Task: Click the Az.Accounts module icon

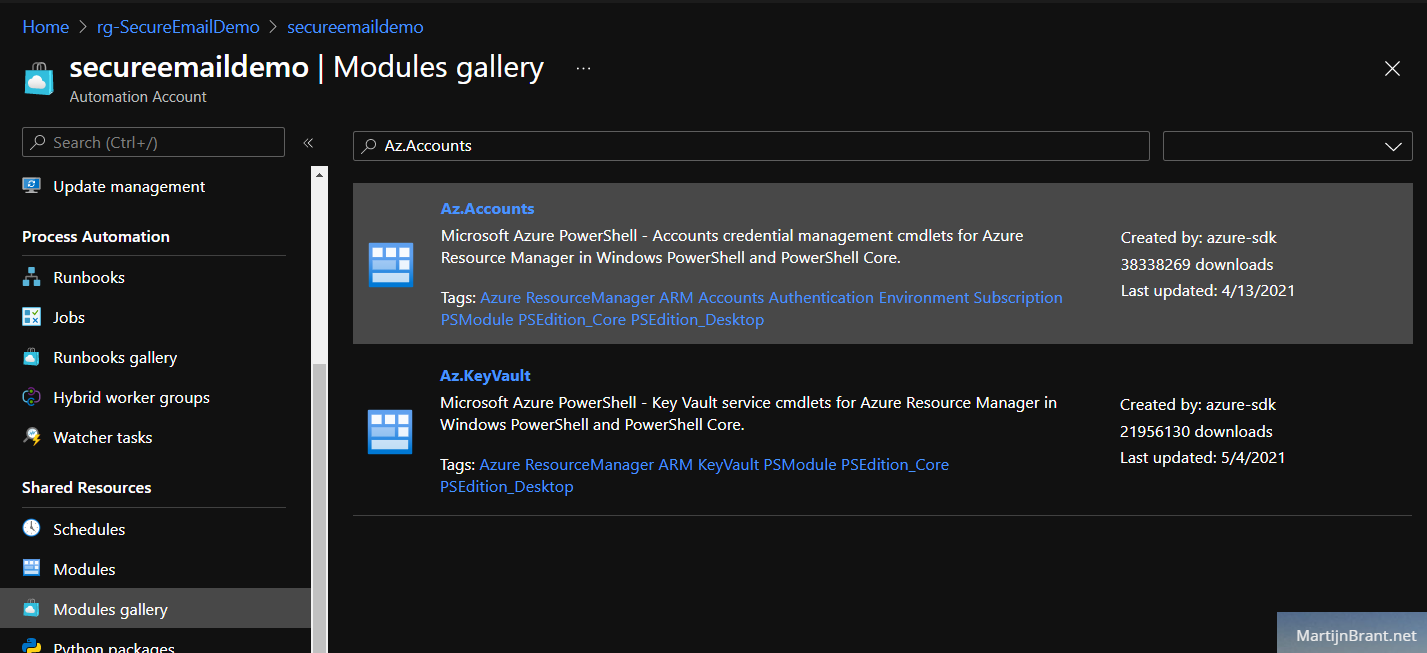Action: (x=391, y=265)
